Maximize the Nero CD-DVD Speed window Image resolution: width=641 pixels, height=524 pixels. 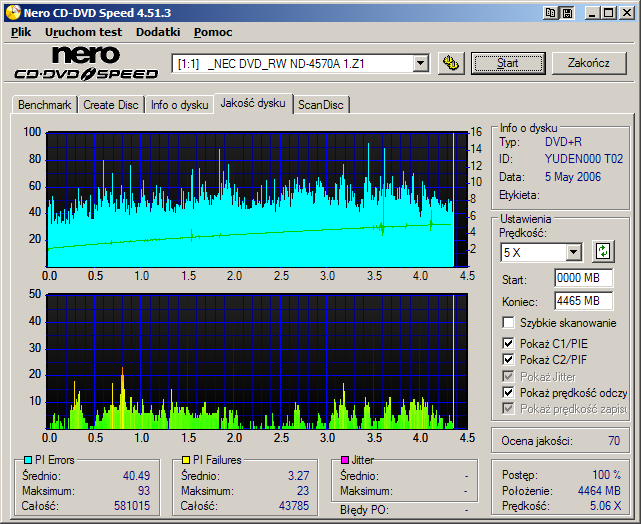pyautogui.click(x=608, y=13)
